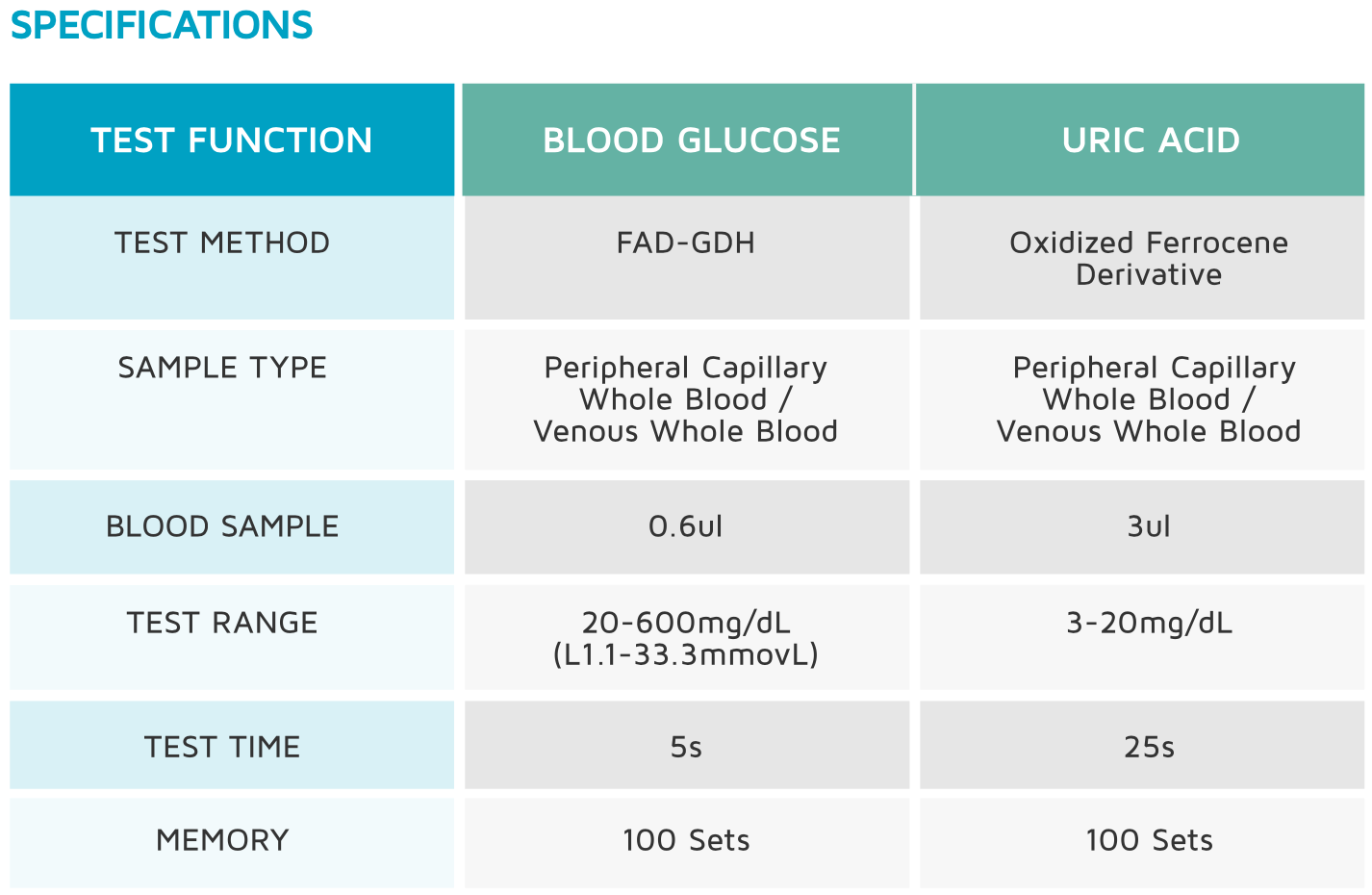The image size is (1372, 895).
Task: Click the SPECIFICATIONS heading
Action: [162, 25]
